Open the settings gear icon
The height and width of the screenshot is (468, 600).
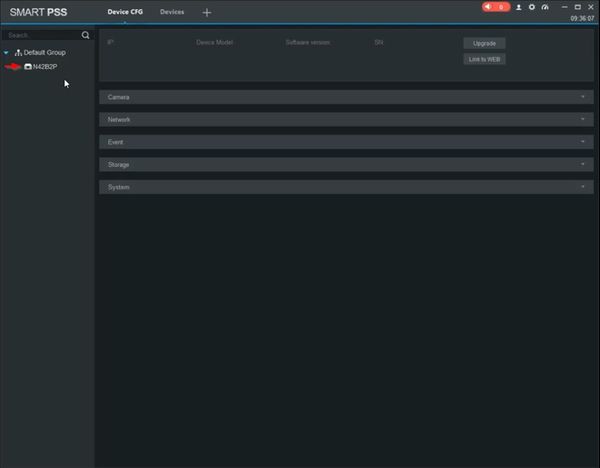point(532,7)
